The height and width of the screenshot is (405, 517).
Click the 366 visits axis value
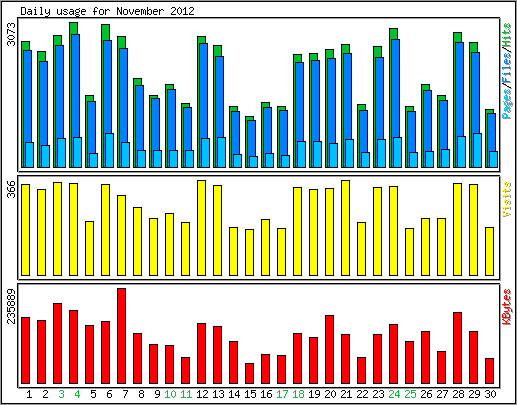point(12,189)
